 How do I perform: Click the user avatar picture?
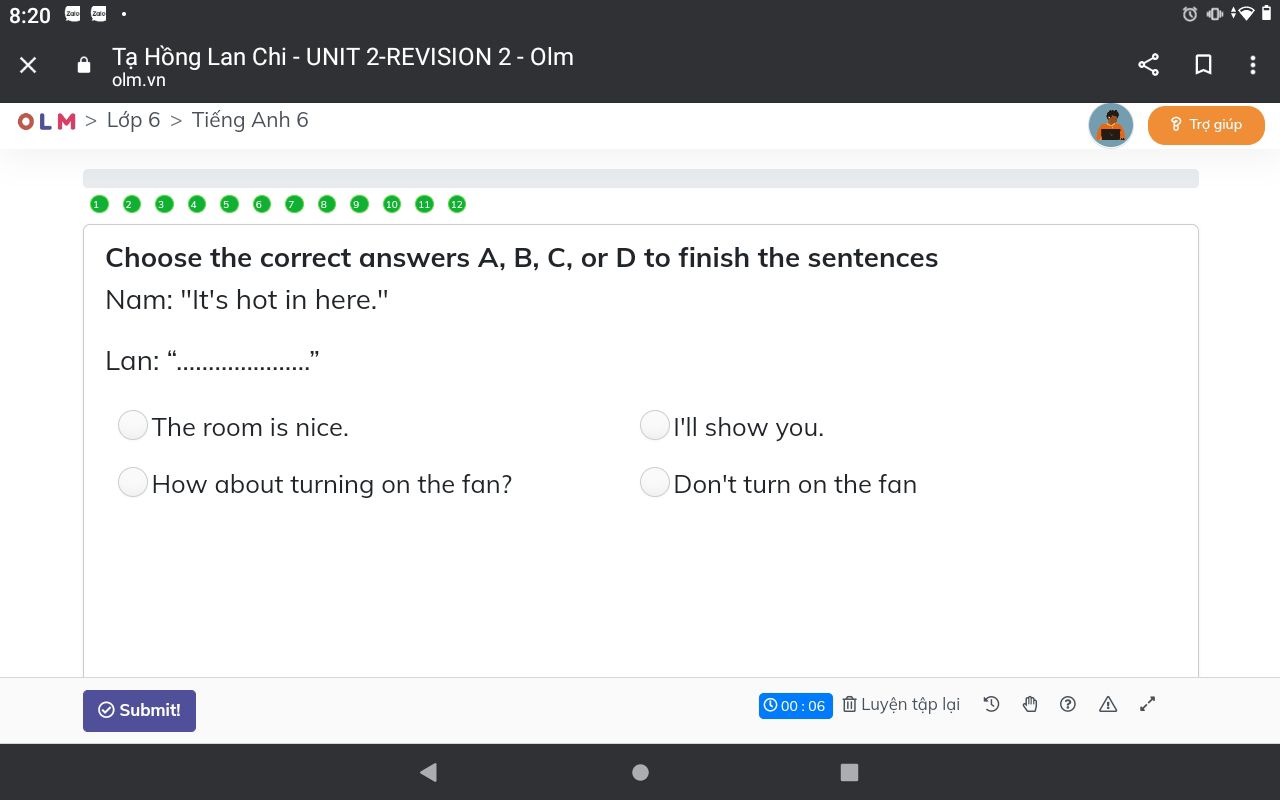[x=1111, y=125]
